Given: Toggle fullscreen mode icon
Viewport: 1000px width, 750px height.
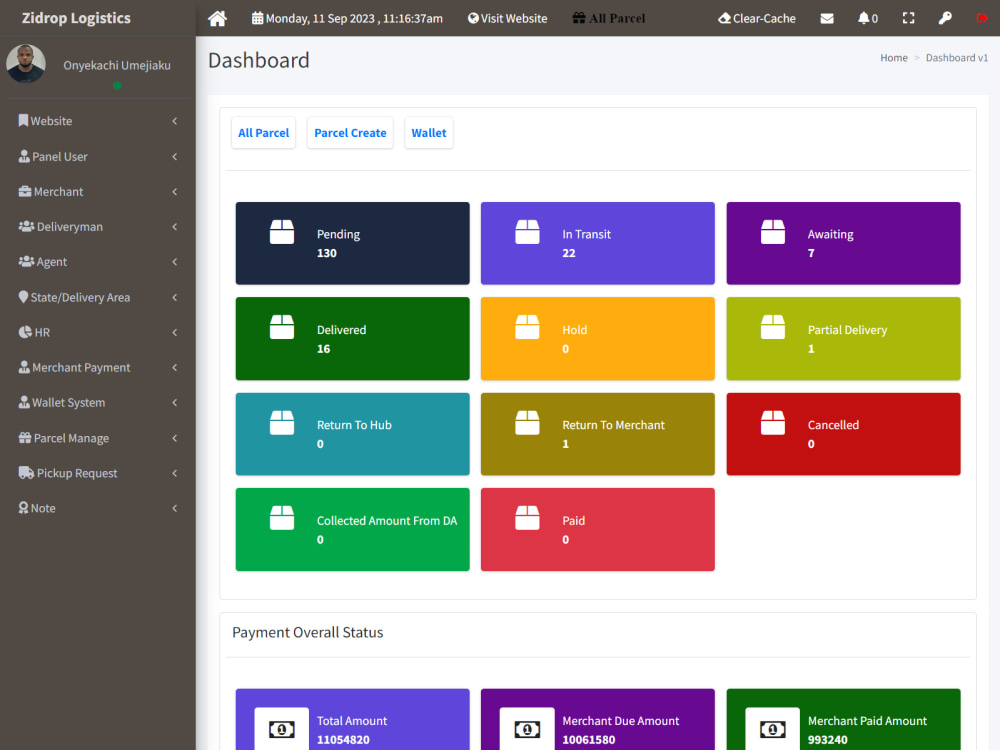Looking at the screenshot, I should coord(908,18).
